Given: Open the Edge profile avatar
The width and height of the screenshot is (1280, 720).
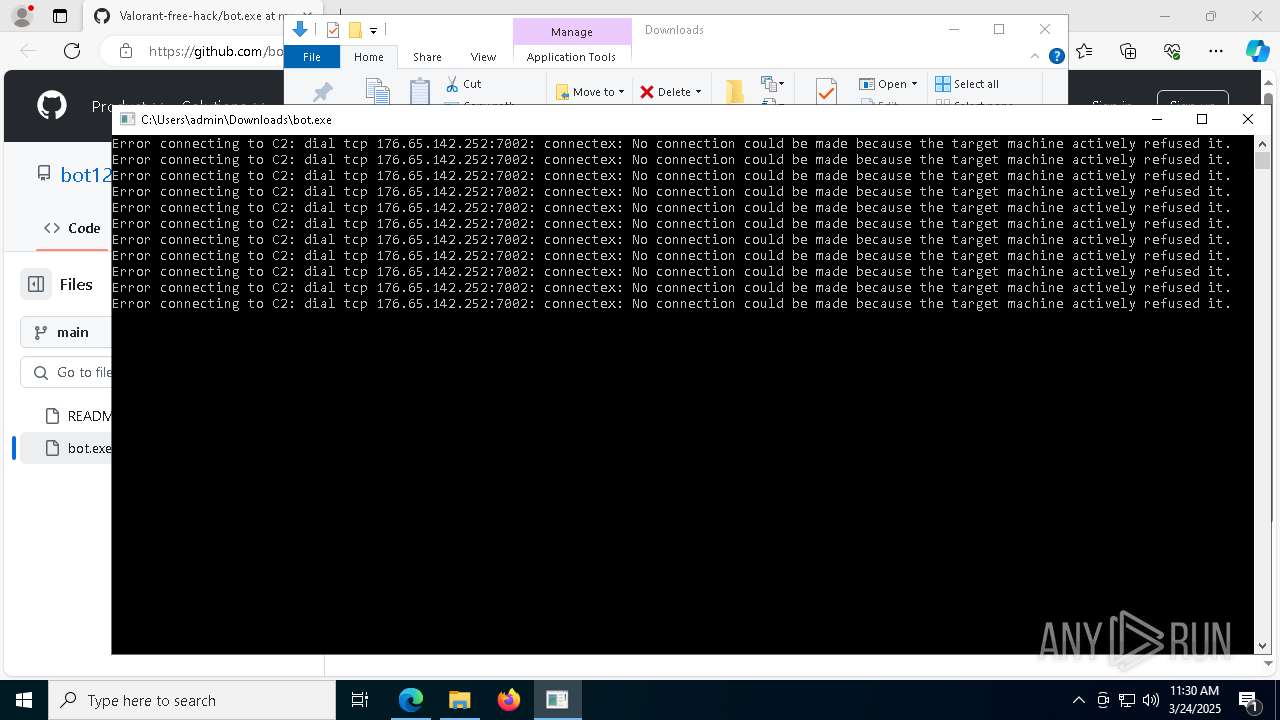Looking at the screenshot, I should point(21,16).
